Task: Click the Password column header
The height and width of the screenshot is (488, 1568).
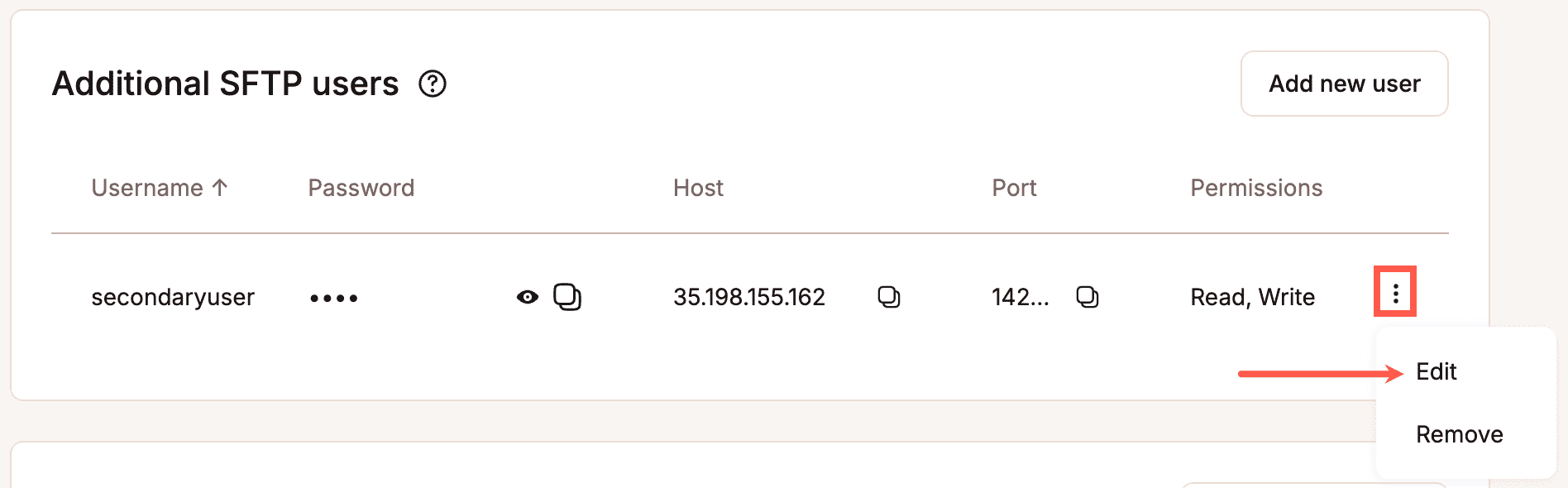Action: [361, 188]
